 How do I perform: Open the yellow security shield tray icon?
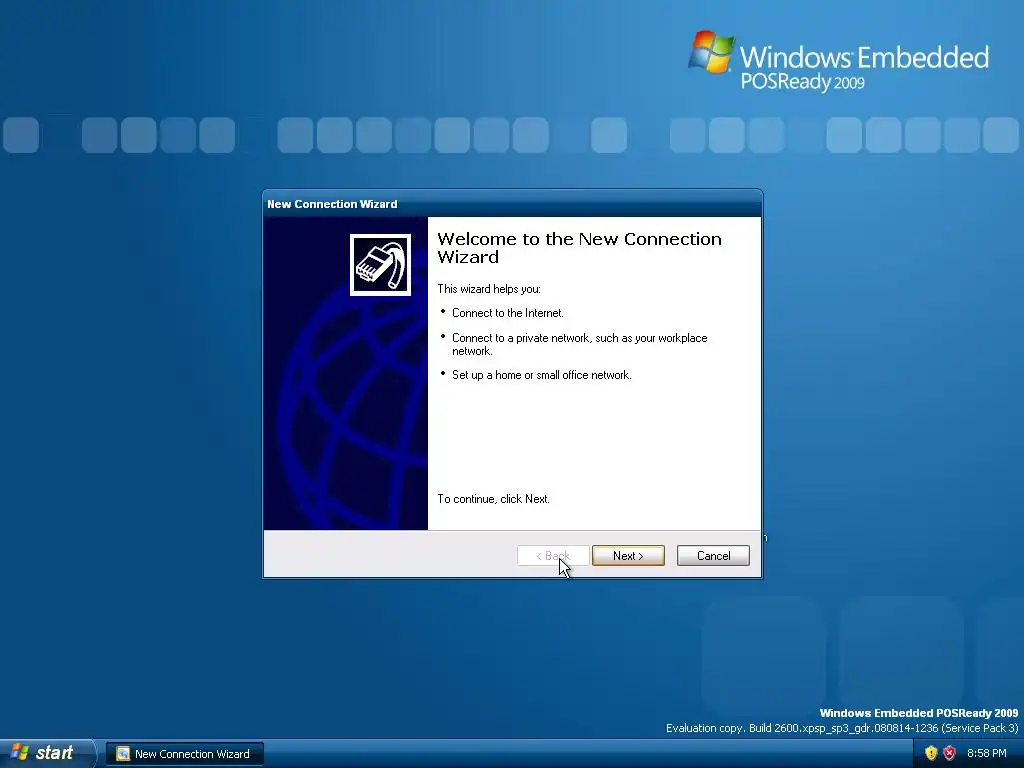(x=931, y=753)
